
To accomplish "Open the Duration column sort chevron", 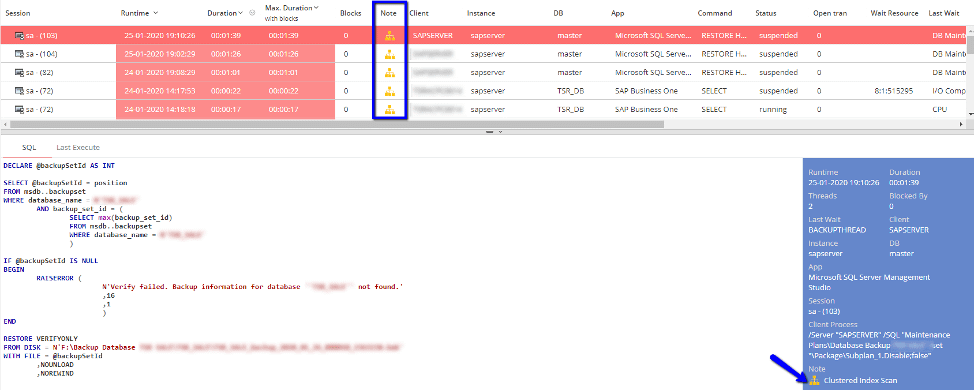I will tap(241, 12).
